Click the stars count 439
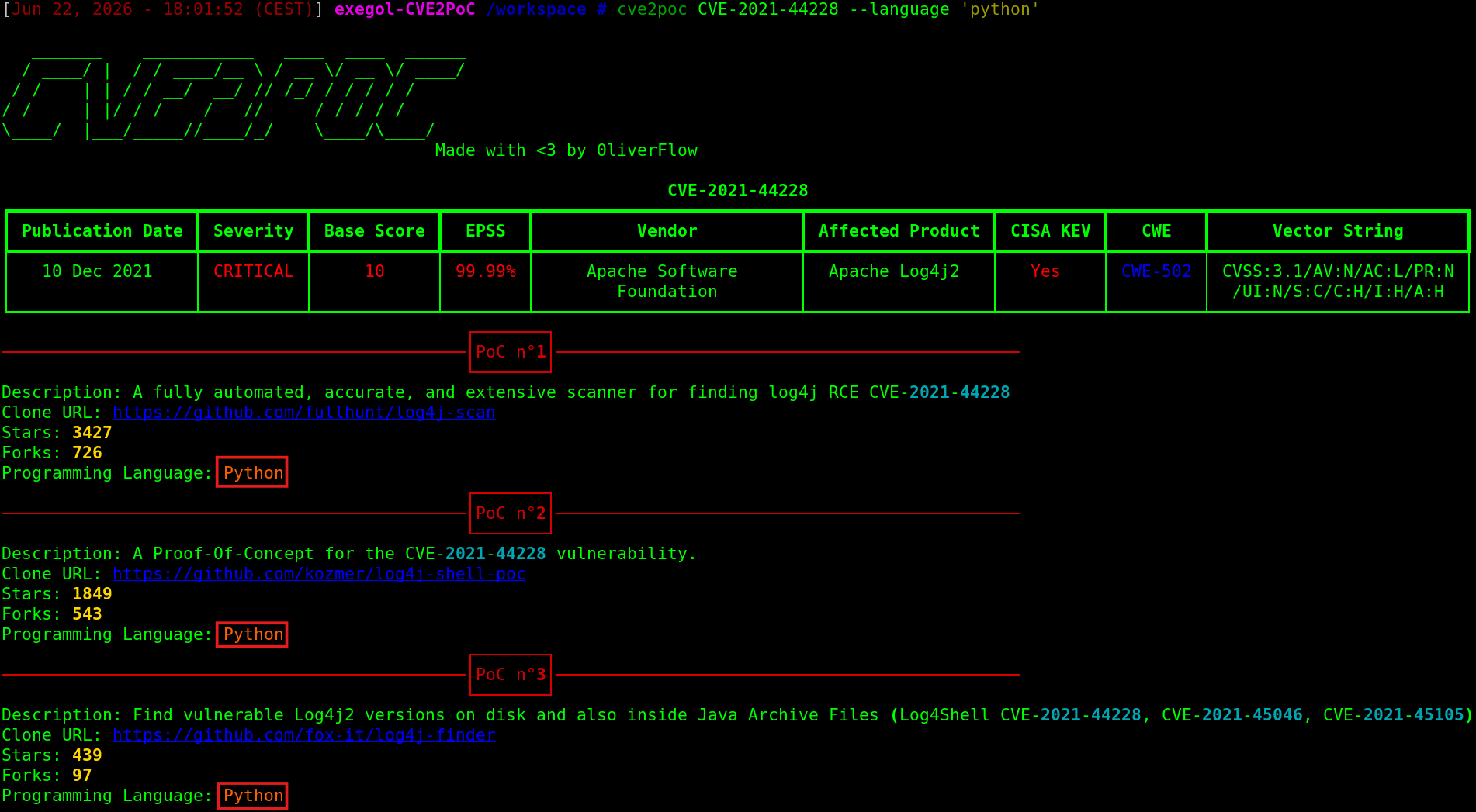Viewport: 1476px width, 812px height. tap(87, 755)
